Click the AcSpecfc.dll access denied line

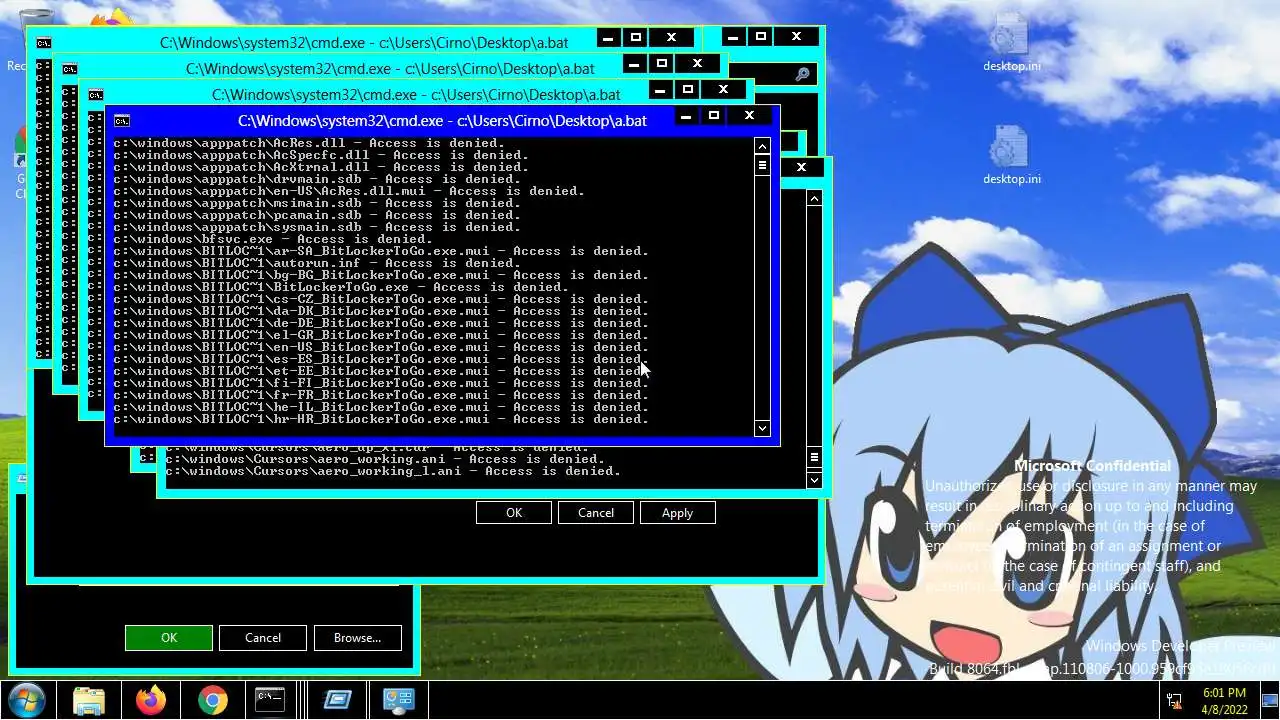point(321,155)
